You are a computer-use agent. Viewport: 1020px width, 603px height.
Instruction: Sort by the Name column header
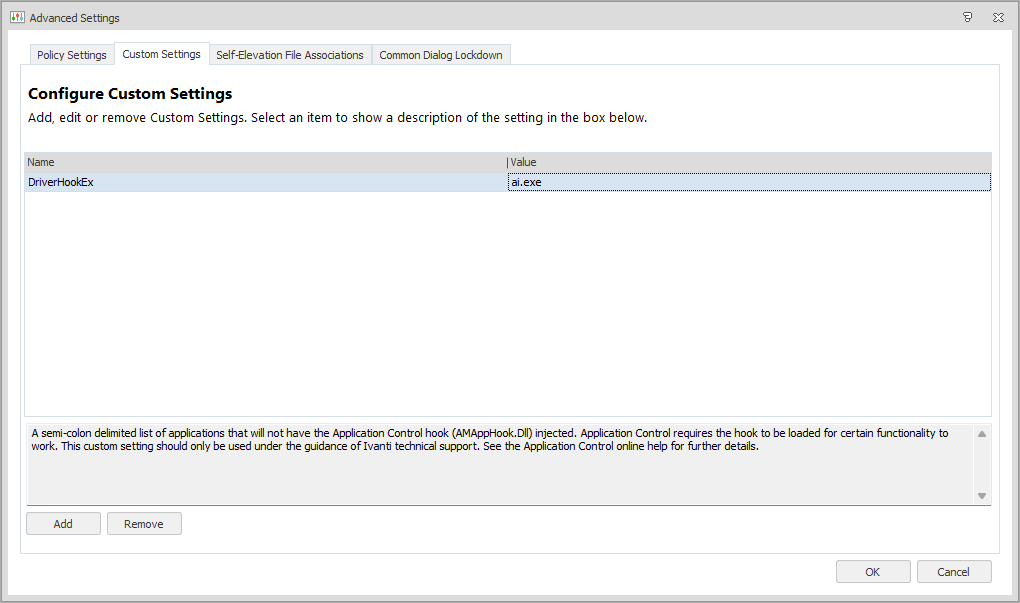265,162
